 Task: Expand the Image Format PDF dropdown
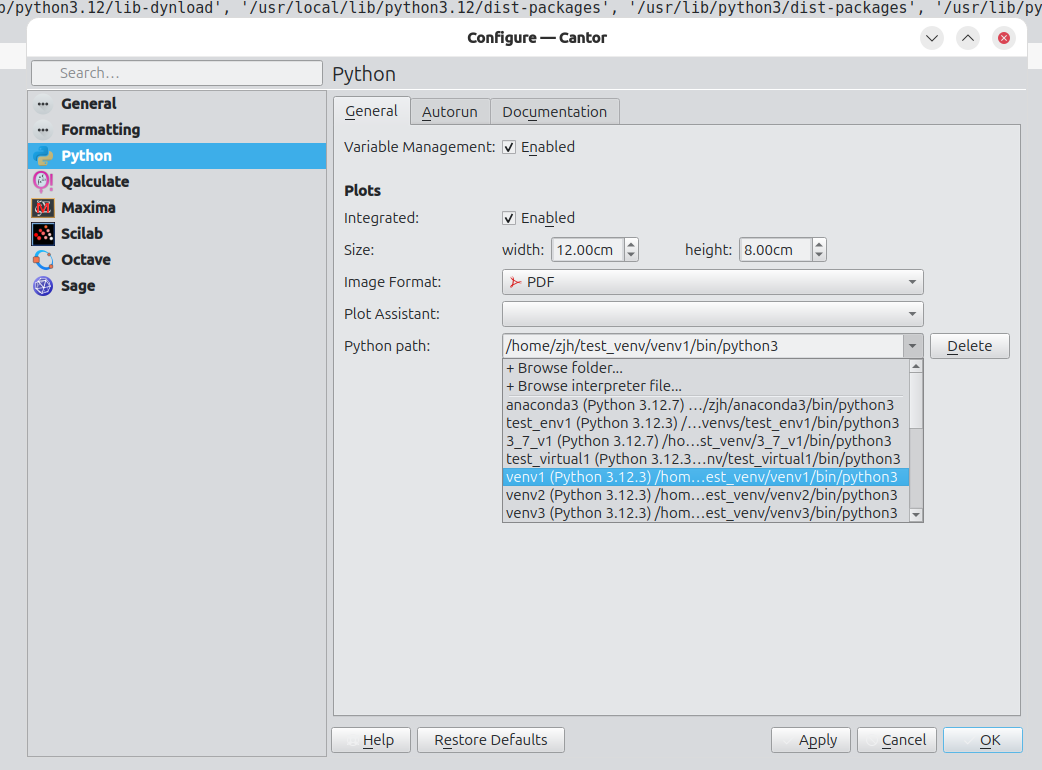pos(712,282)
